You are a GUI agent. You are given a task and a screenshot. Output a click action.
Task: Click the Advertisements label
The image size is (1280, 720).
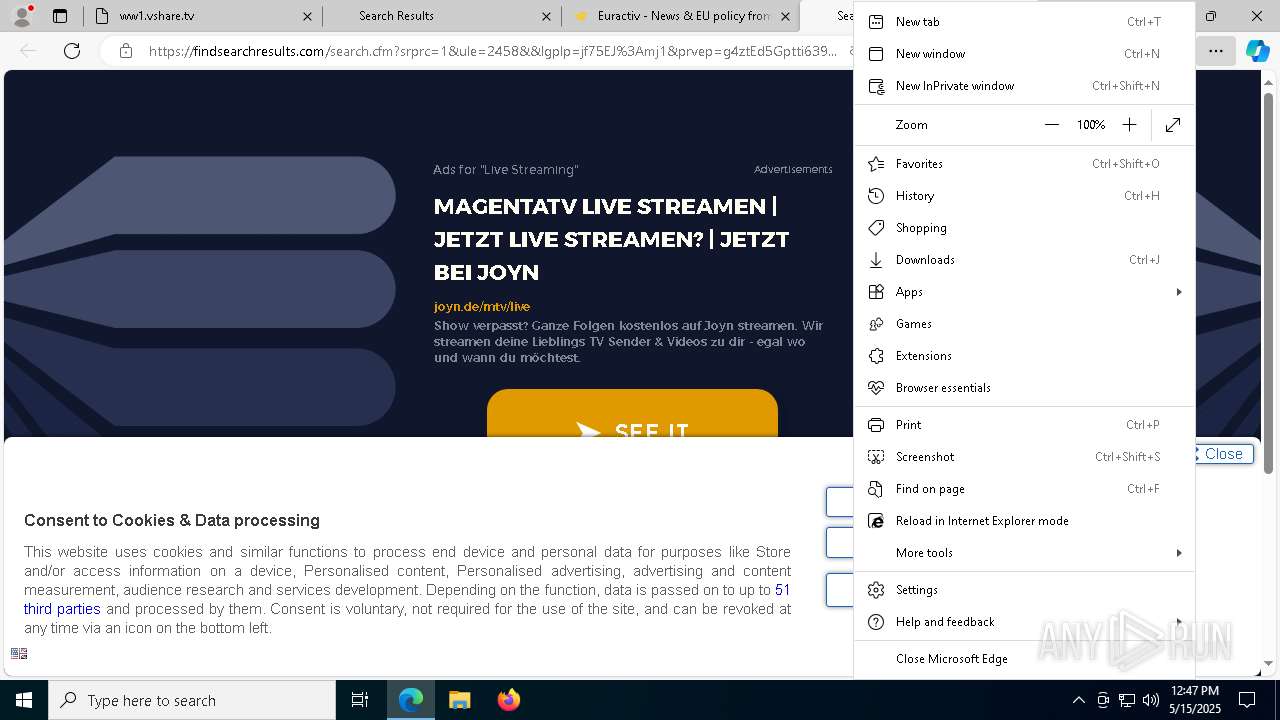(793, 169)
